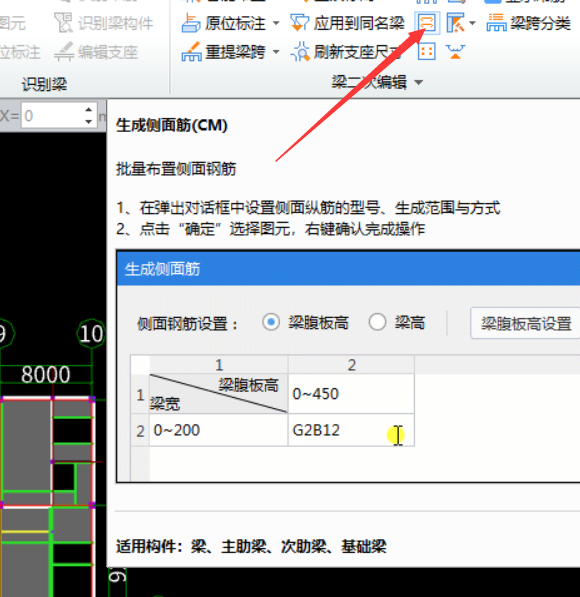
Task: Expand the 原位标注 dropdown arrow
Action: [x=276, y=24]
